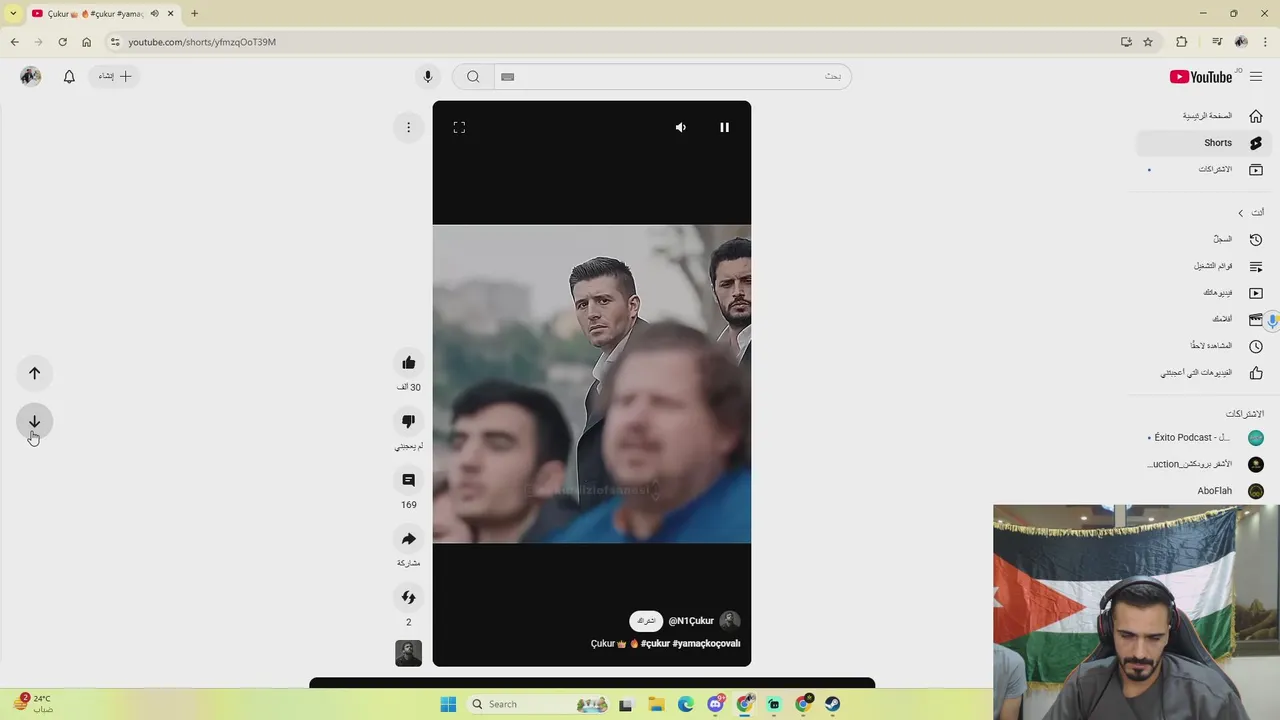This screenshot has height=720, width=1280.
Task: Open the sound thumbnail below the remix button
Action: coord(408,653)
